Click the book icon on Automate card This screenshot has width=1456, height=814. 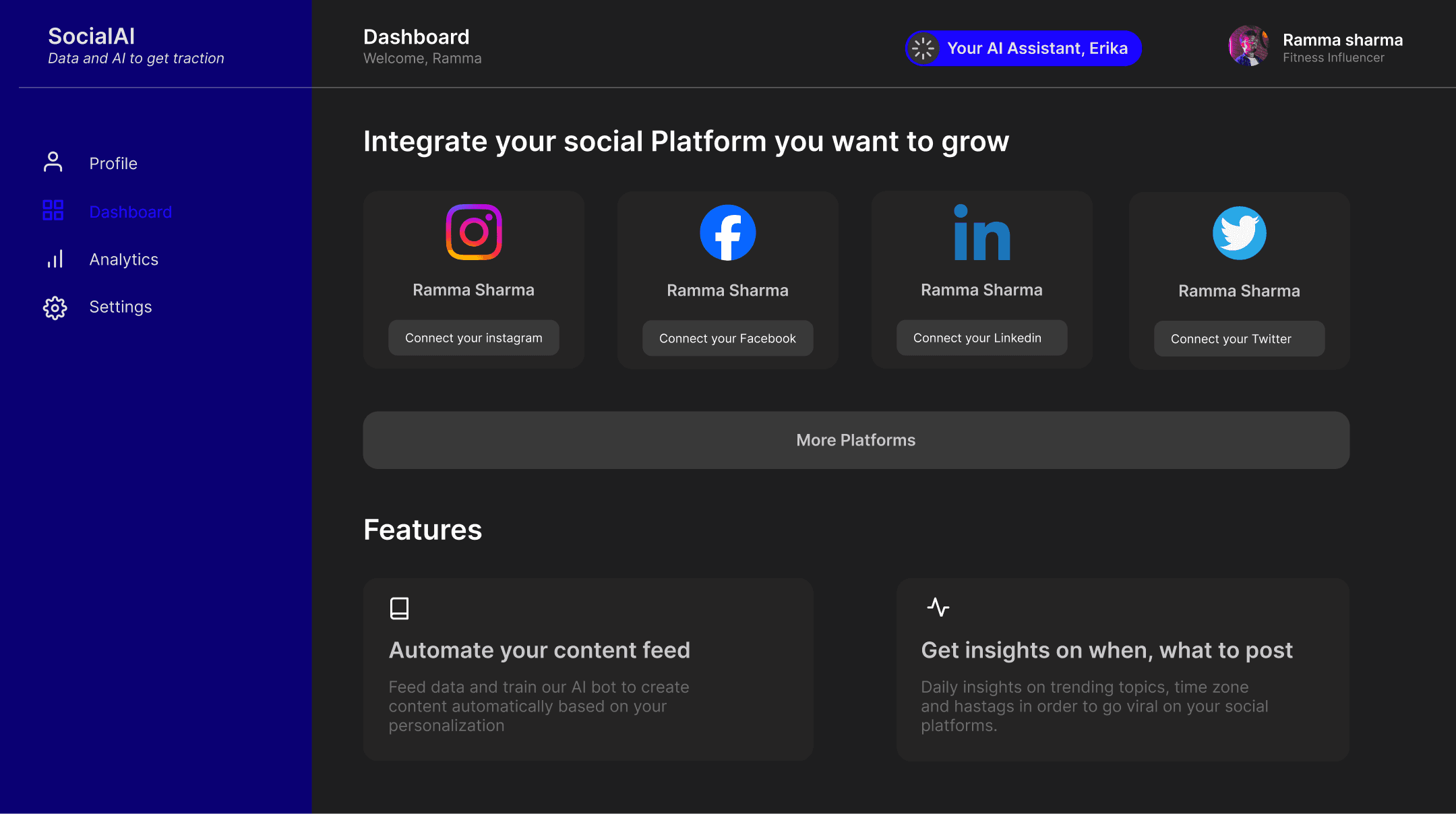click(400, 608)
